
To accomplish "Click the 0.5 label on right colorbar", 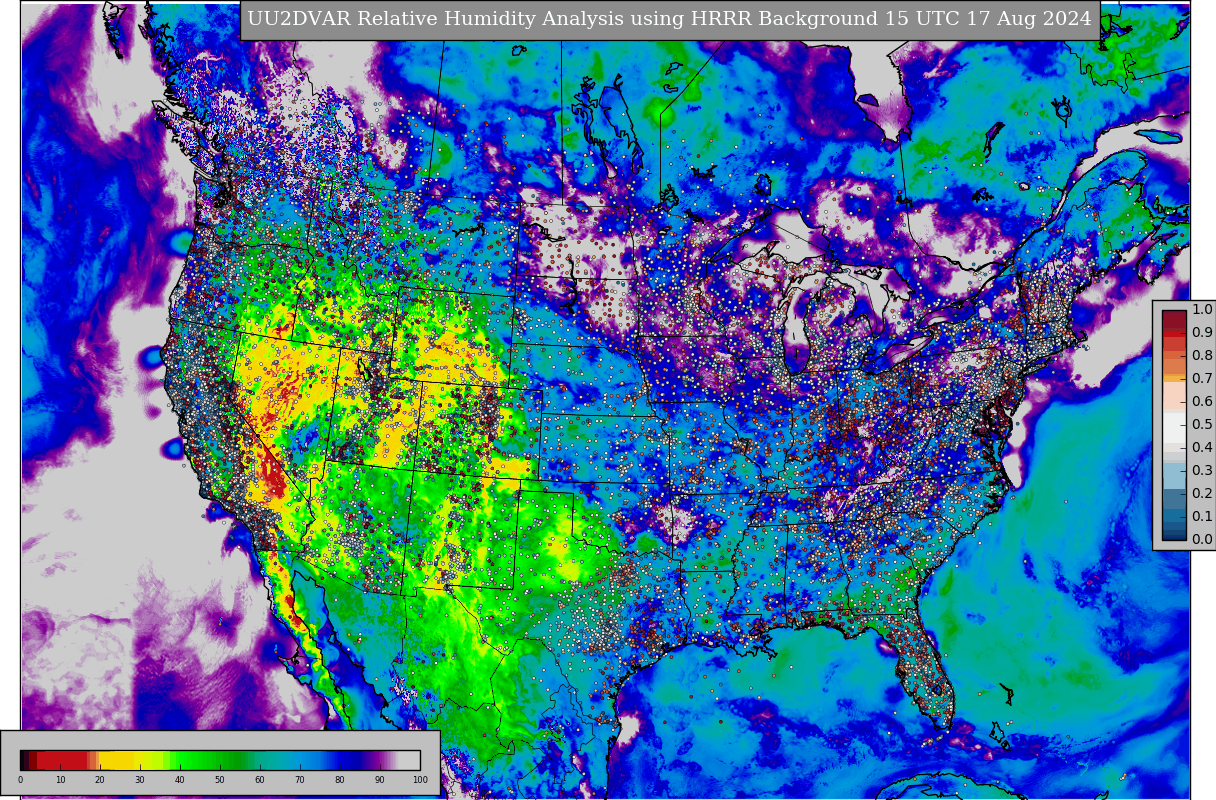I will click(x=1202, y=425).
